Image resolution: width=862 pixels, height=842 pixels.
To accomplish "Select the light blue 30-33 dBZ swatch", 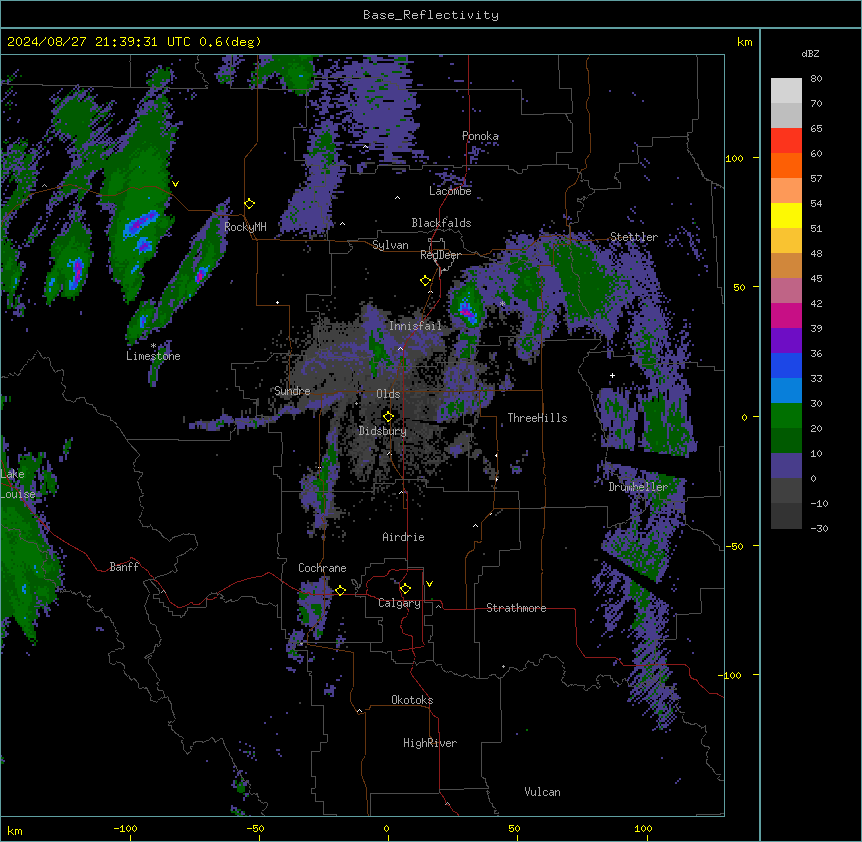I will 786,391.
